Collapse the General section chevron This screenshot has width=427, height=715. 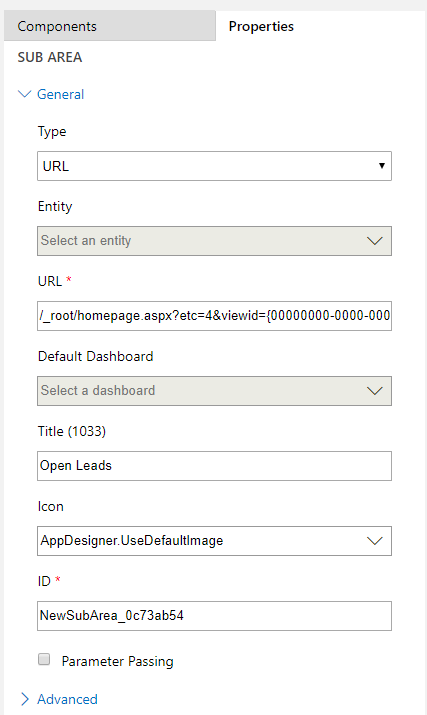click(24, 94)
